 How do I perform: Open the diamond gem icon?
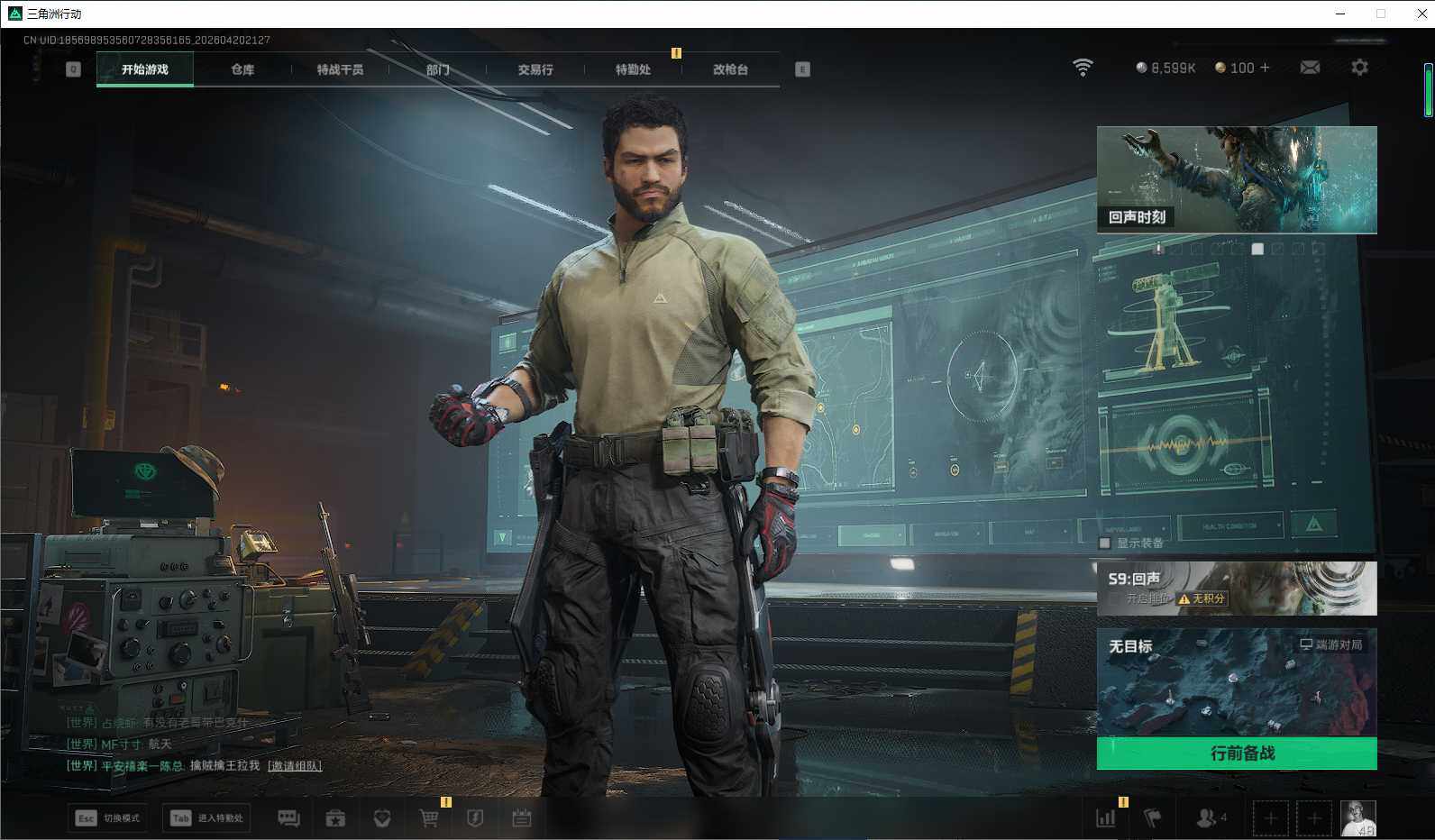coord(382,818)
